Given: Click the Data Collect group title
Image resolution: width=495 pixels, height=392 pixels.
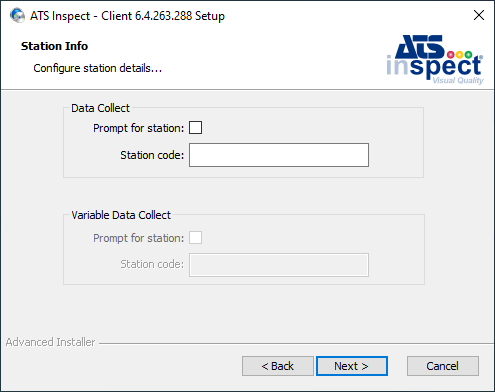Looking at the screenshot, I should (100, 108).
